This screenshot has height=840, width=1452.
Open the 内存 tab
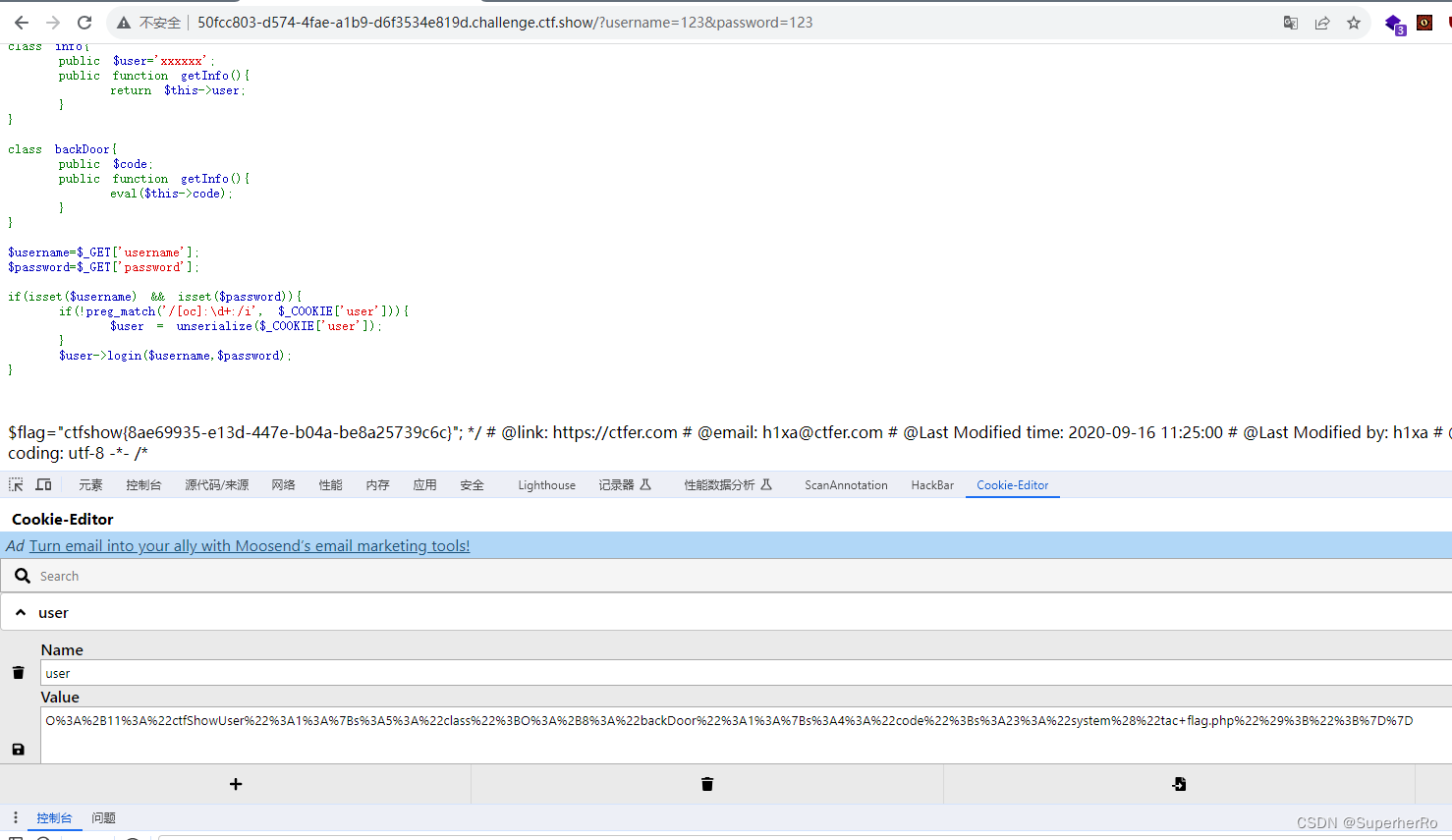pyautogui.click(x=378, y=485)
